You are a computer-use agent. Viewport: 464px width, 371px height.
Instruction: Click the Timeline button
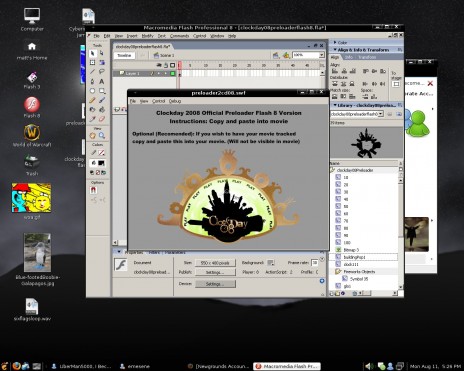pos(124,56)
